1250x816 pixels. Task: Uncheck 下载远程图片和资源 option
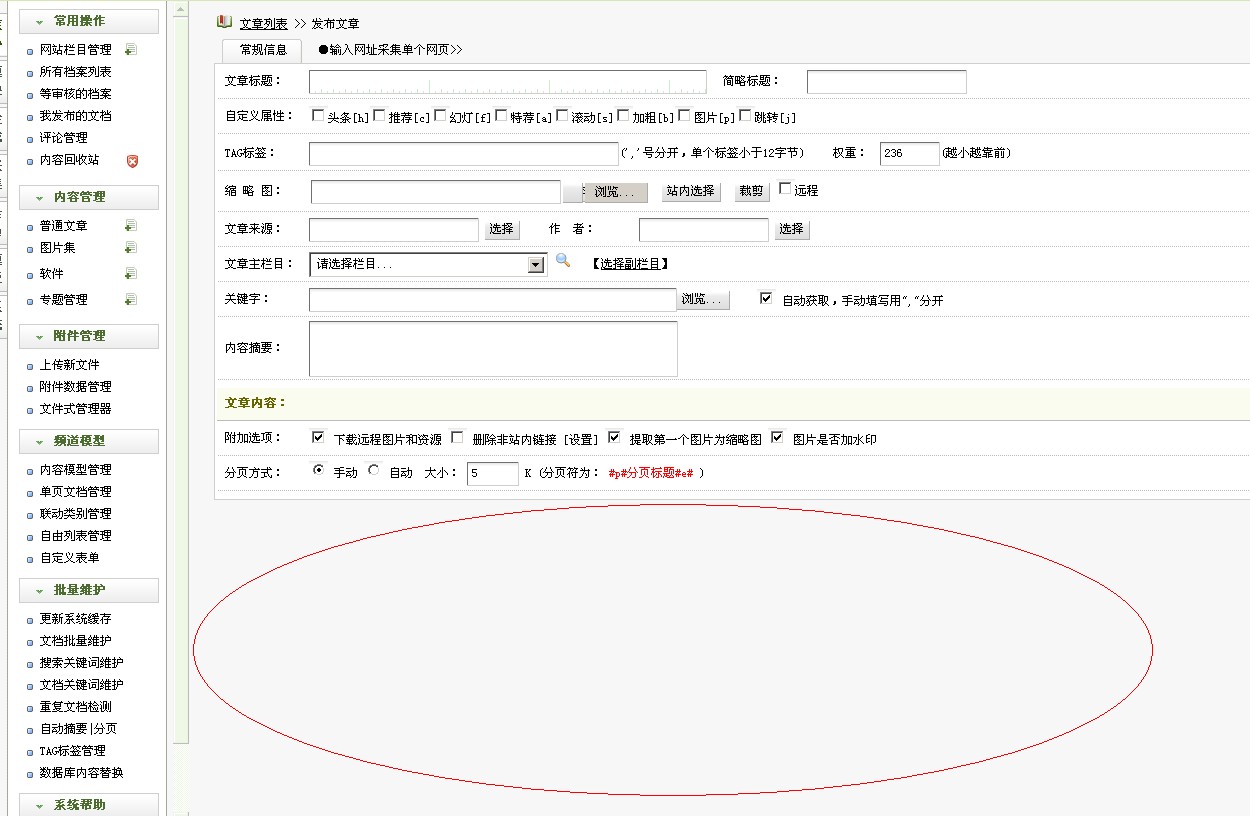coord(318,437)
